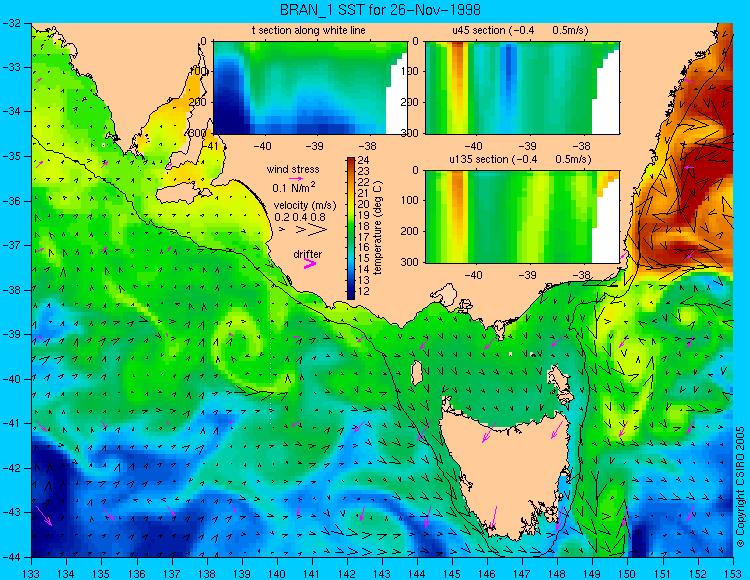Click the "drifter" legend label

click(308, 254)
